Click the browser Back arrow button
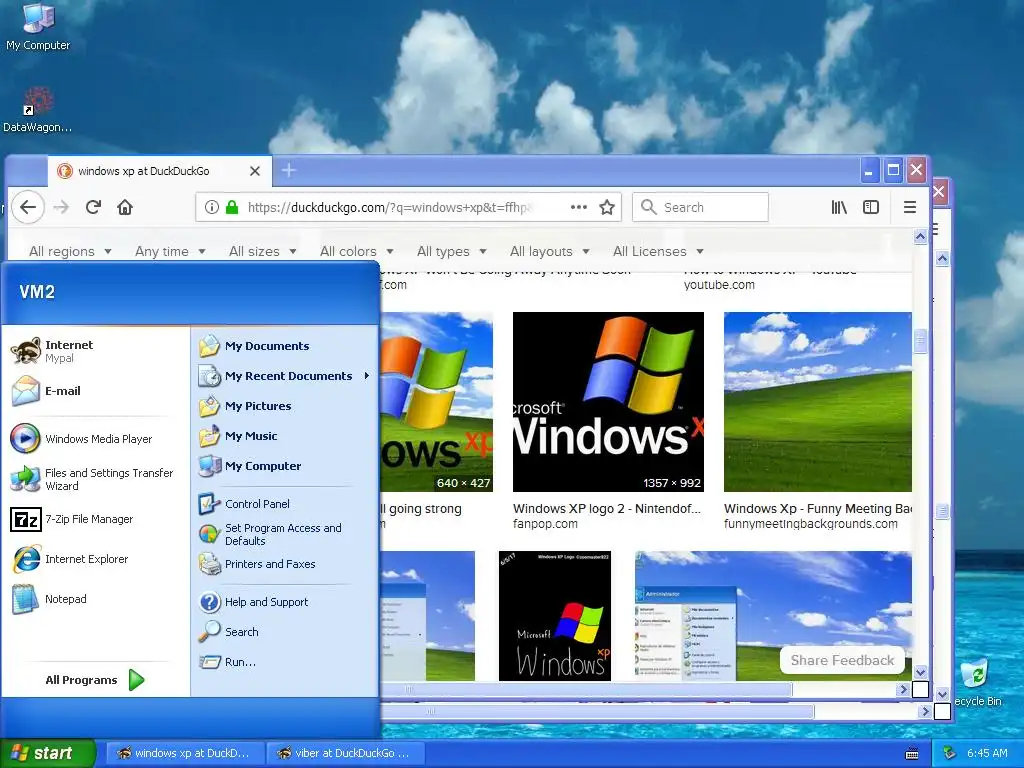The width and height of the screenshot is (1024, 768). (27, 207)
